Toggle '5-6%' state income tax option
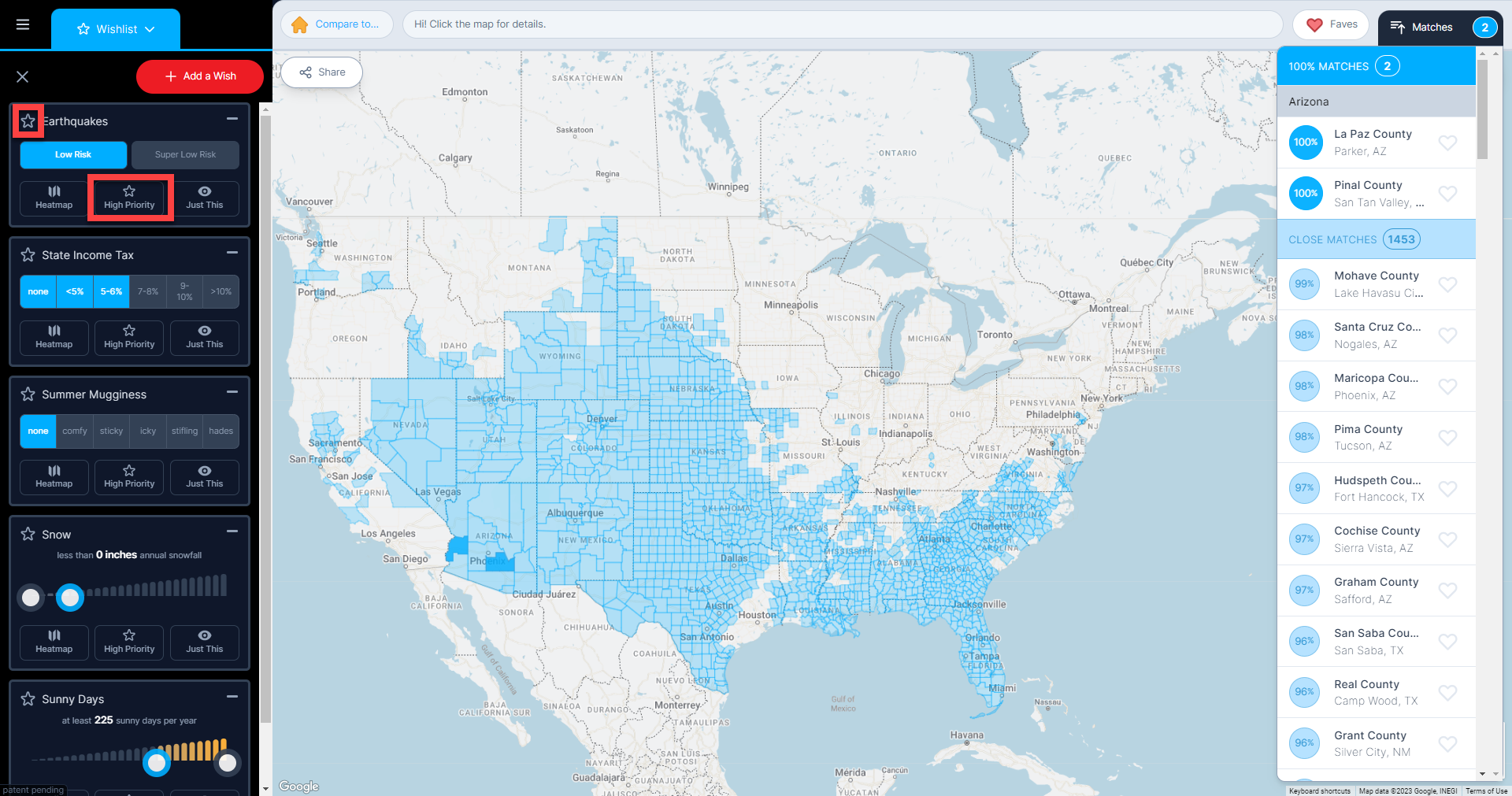 111,291
